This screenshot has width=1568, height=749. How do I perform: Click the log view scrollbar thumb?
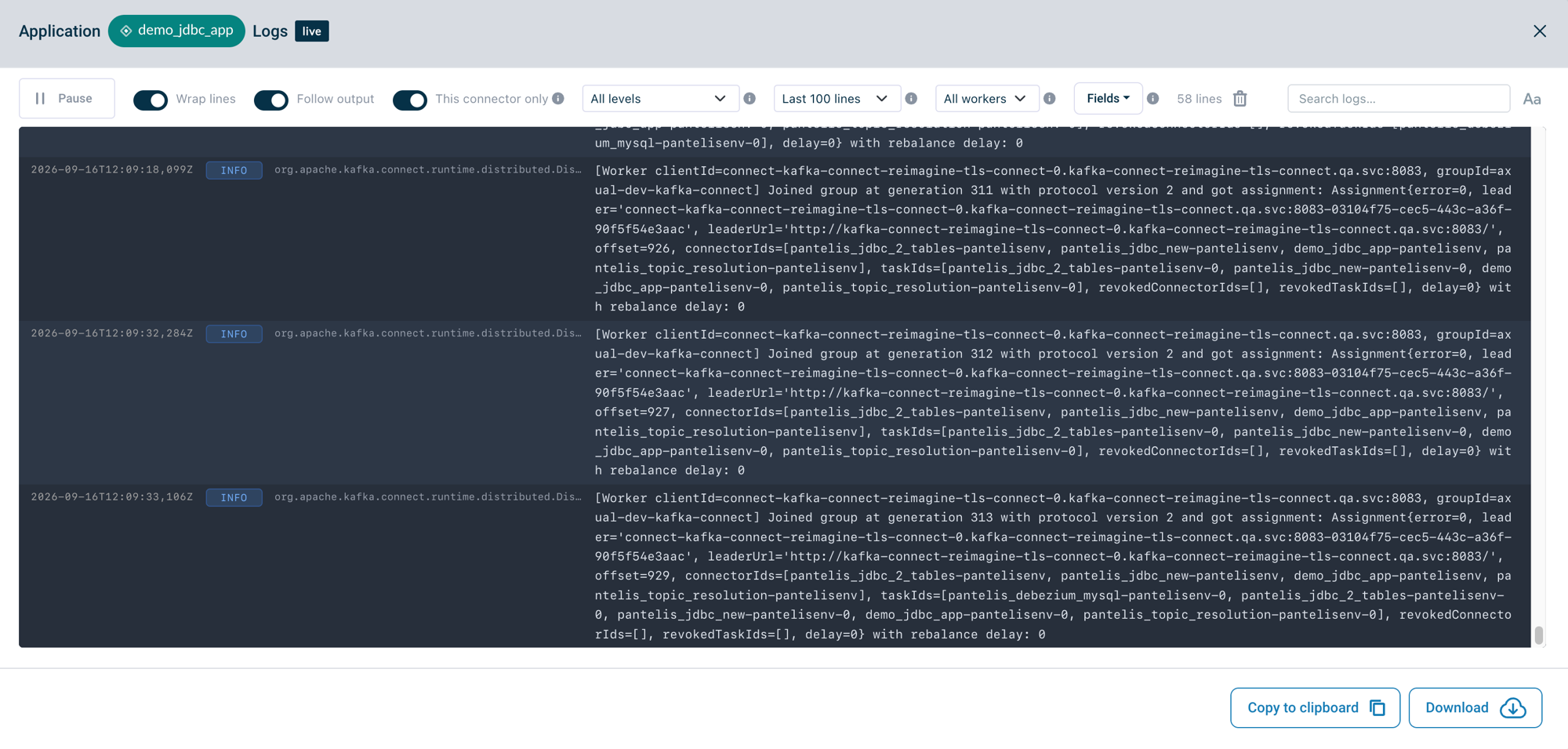[1538, 635]
